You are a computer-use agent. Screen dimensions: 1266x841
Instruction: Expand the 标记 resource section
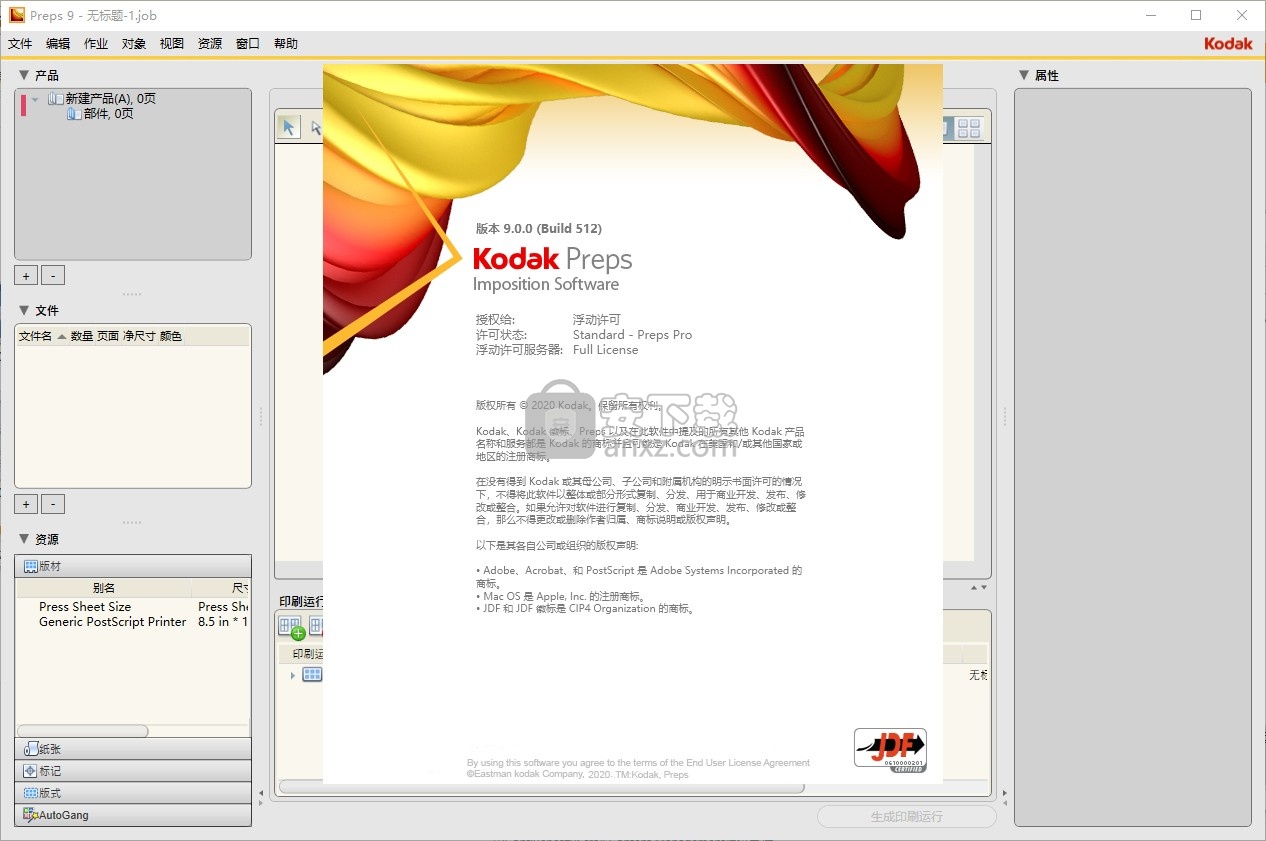coord(133,771)
